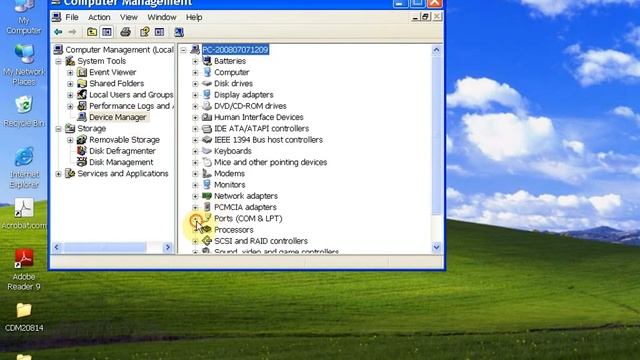Open the Action menu

(x=99, y=17)
